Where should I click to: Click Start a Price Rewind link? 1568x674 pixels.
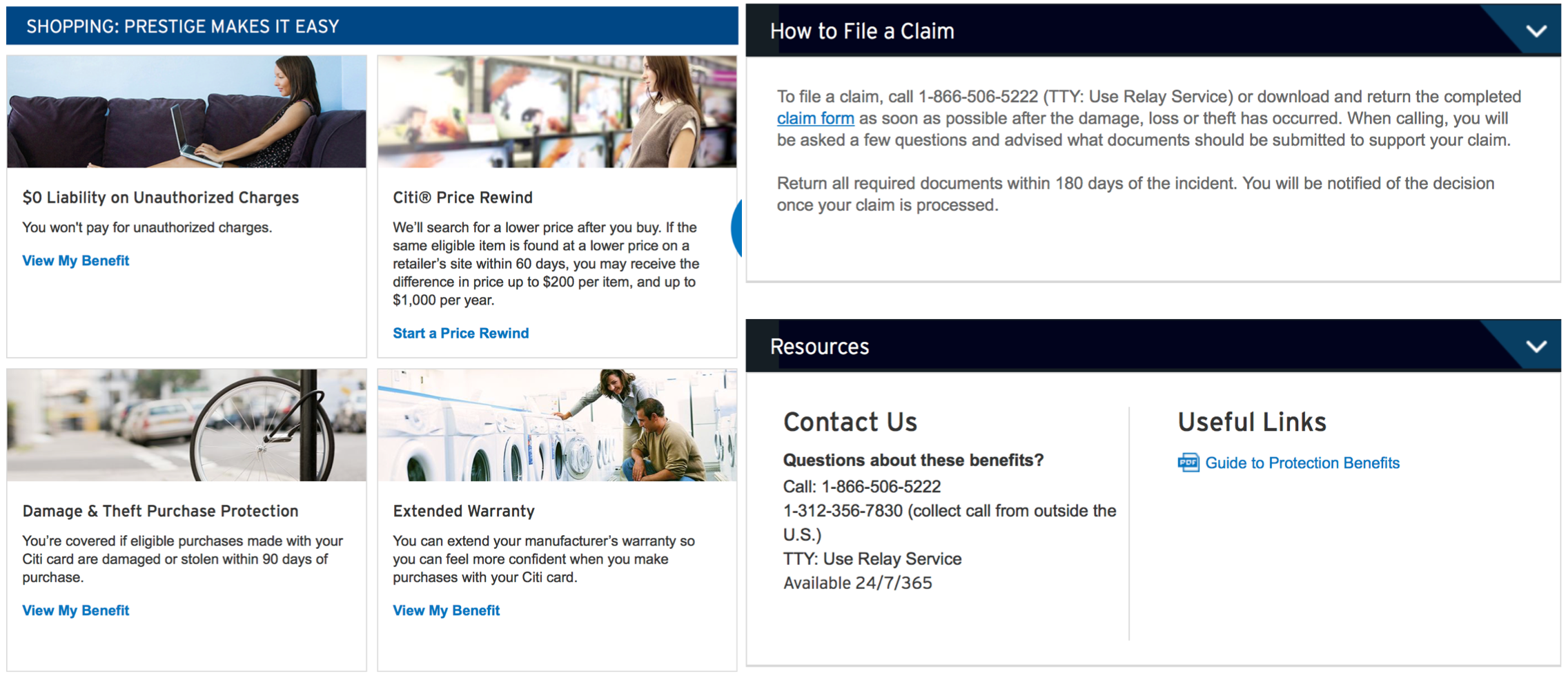(x=461, y=333)
